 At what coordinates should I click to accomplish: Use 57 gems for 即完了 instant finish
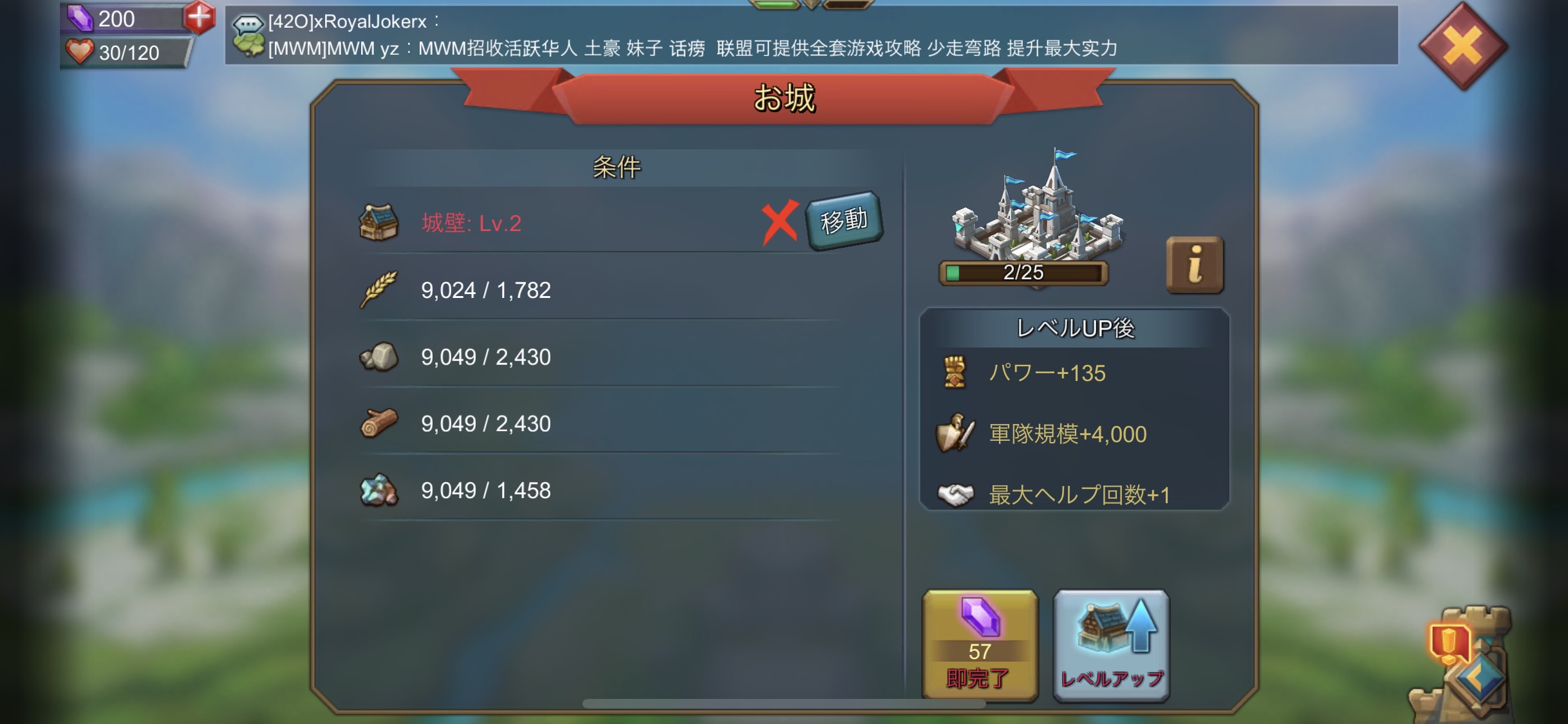980,645
